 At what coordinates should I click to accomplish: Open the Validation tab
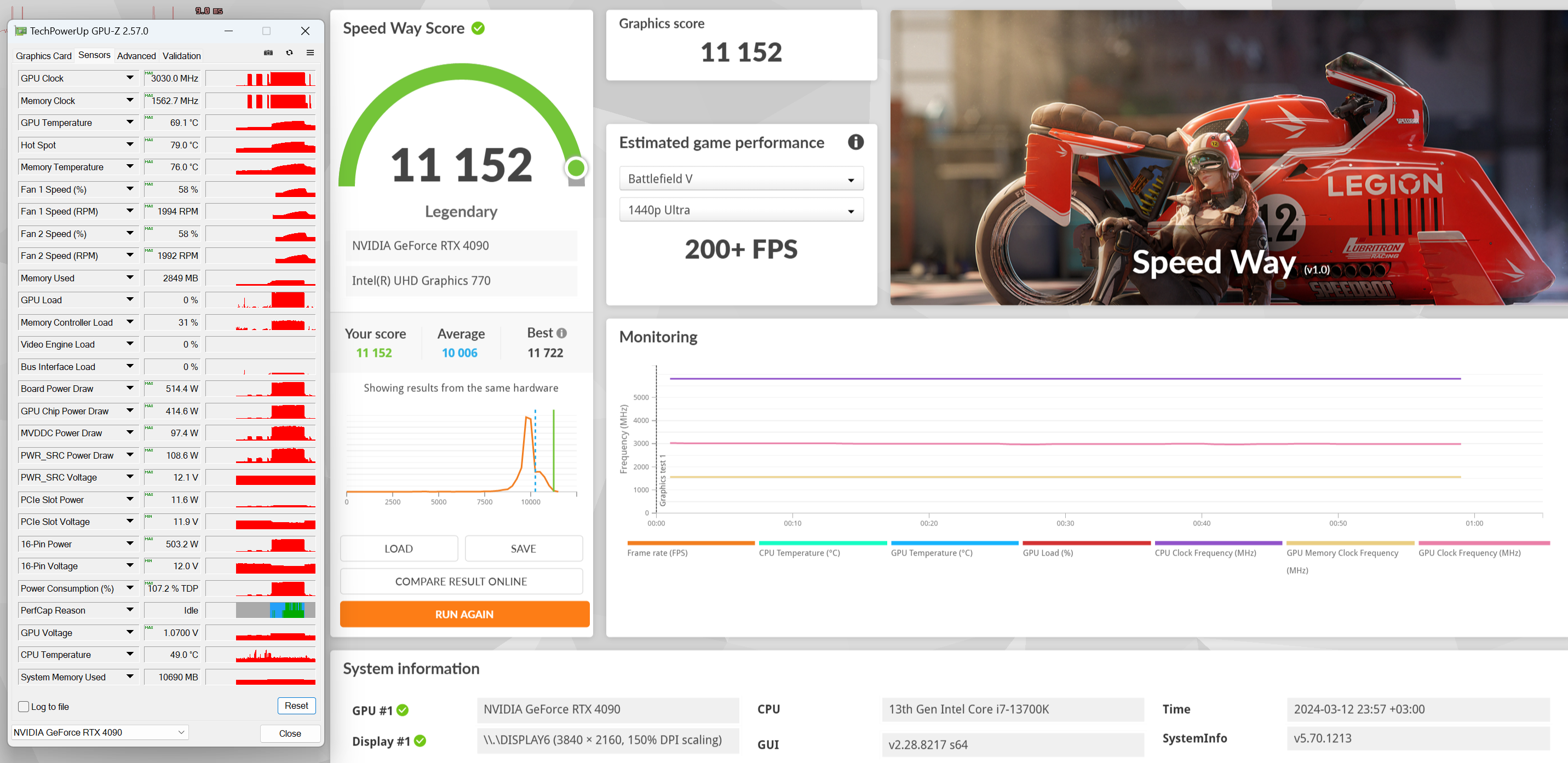(181, 55)
